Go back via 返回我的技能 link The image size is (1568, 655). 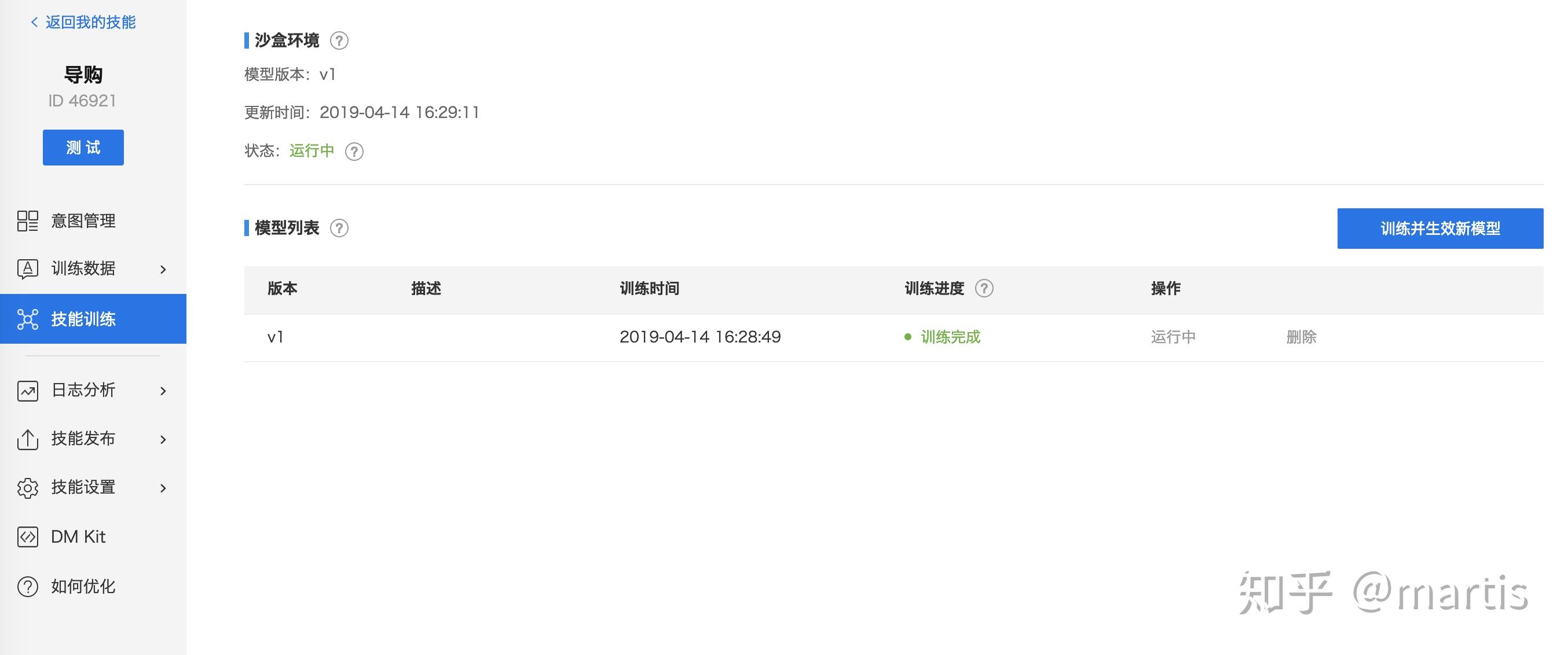[83, 23]
